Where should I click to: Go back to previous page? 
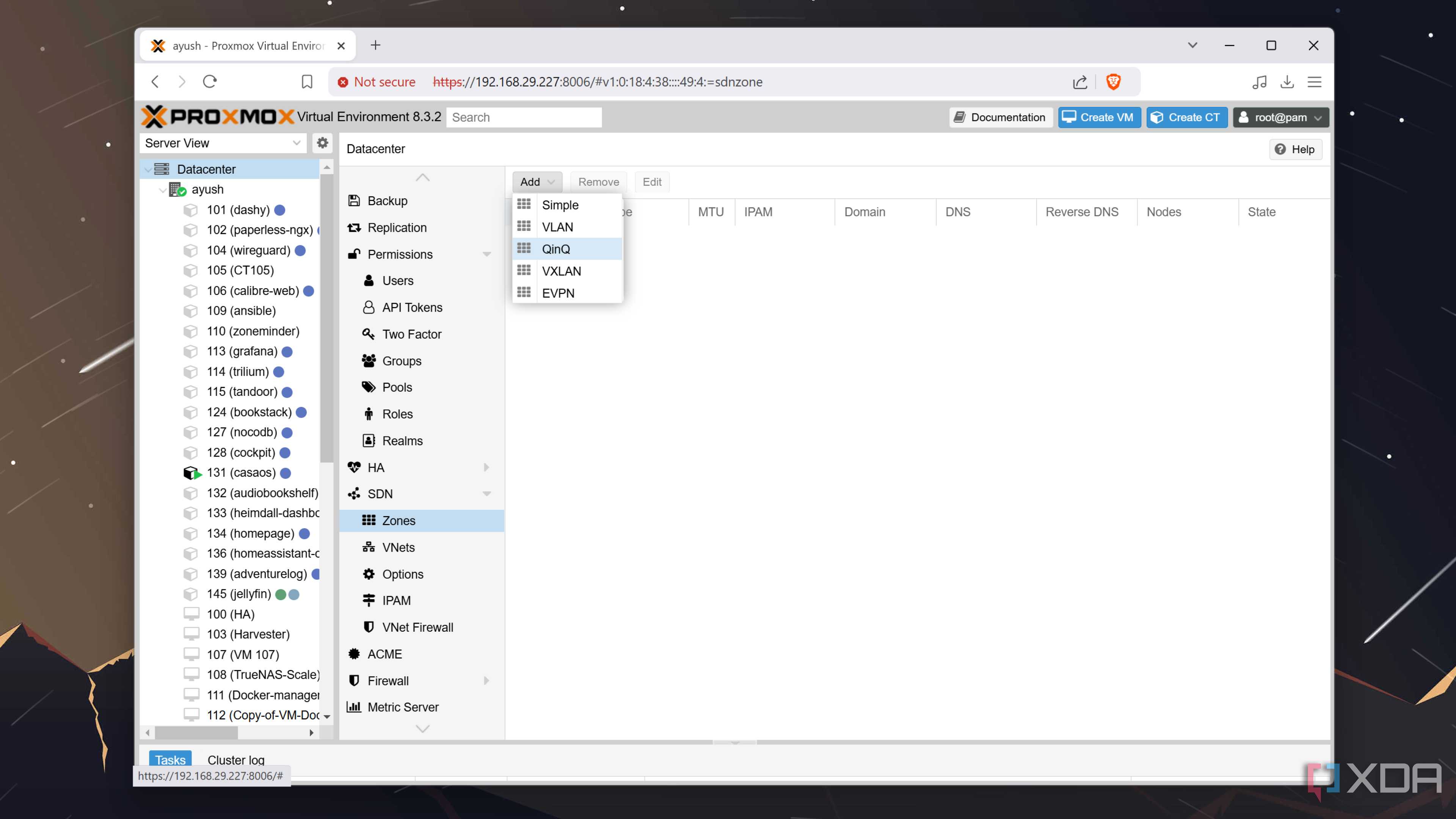(x=155, y=82)
